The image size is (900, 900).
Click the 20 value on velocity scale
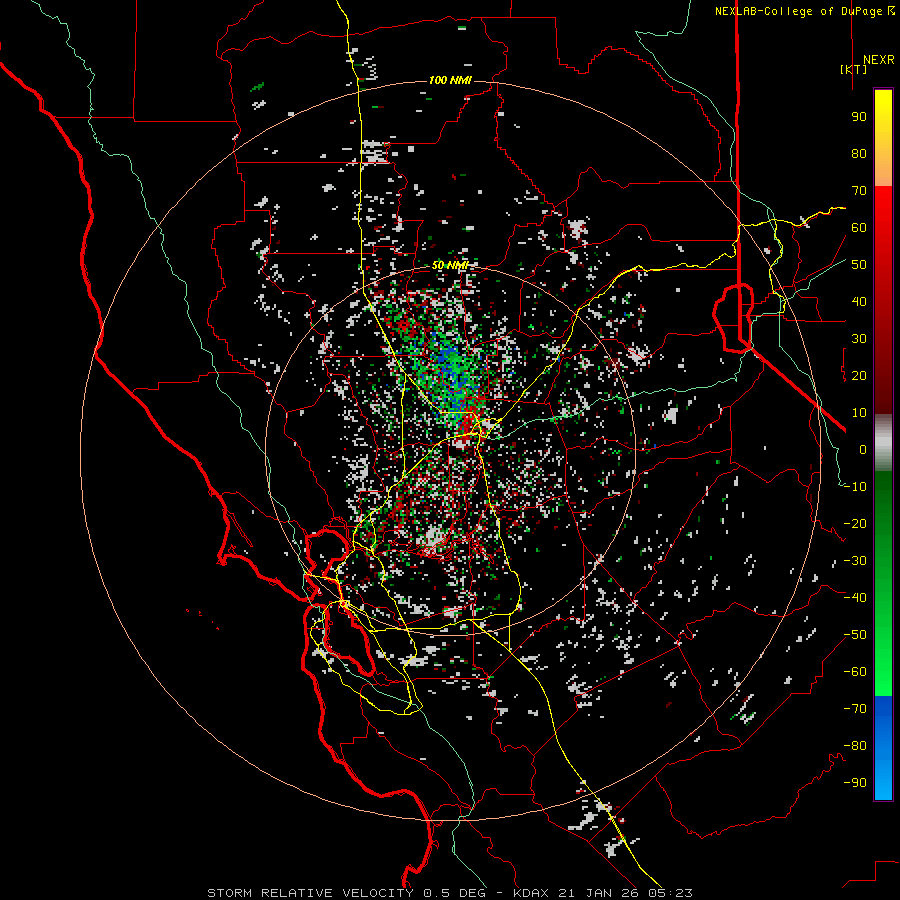pos(859,375)
